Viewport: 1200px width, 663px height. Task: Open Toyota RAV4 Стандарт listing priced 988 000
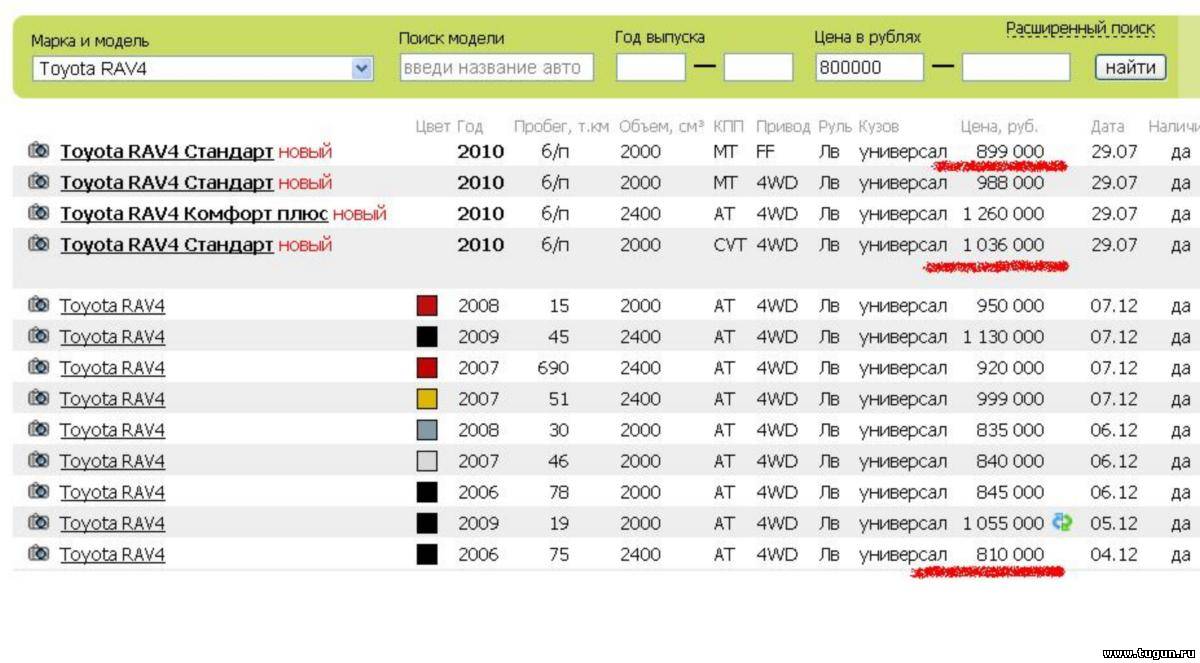coord(166,183)
